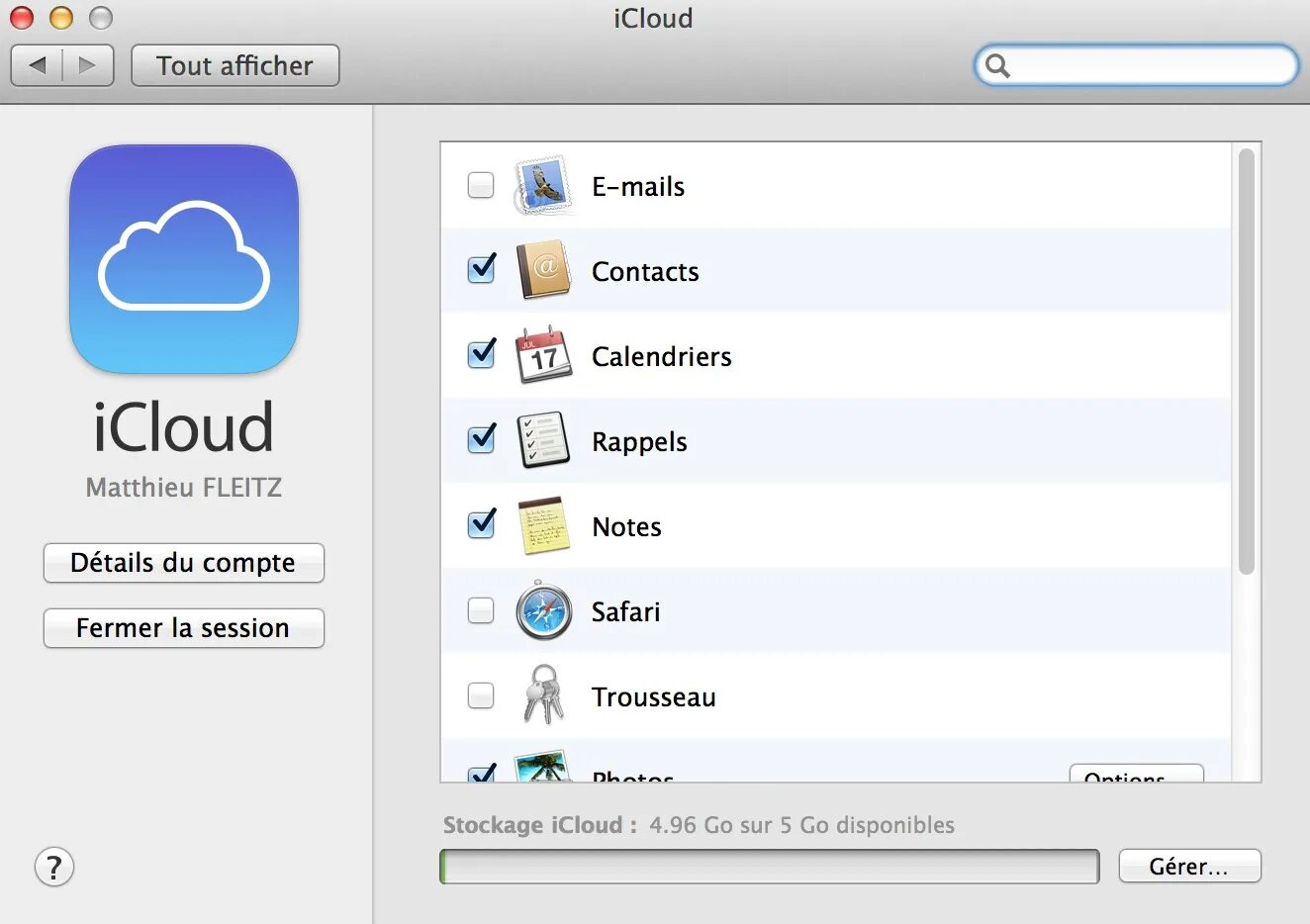Click the Notes label text
This screenshot has height=924, width=1310.
click(x=626, y=526)
